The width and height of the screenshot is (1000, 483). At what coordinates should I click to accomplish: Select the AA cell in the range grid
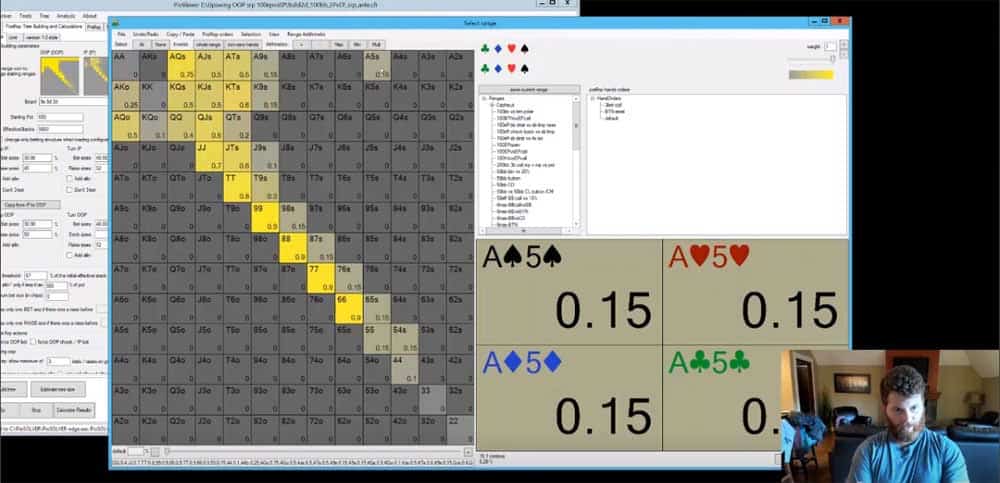click(126, 65)
